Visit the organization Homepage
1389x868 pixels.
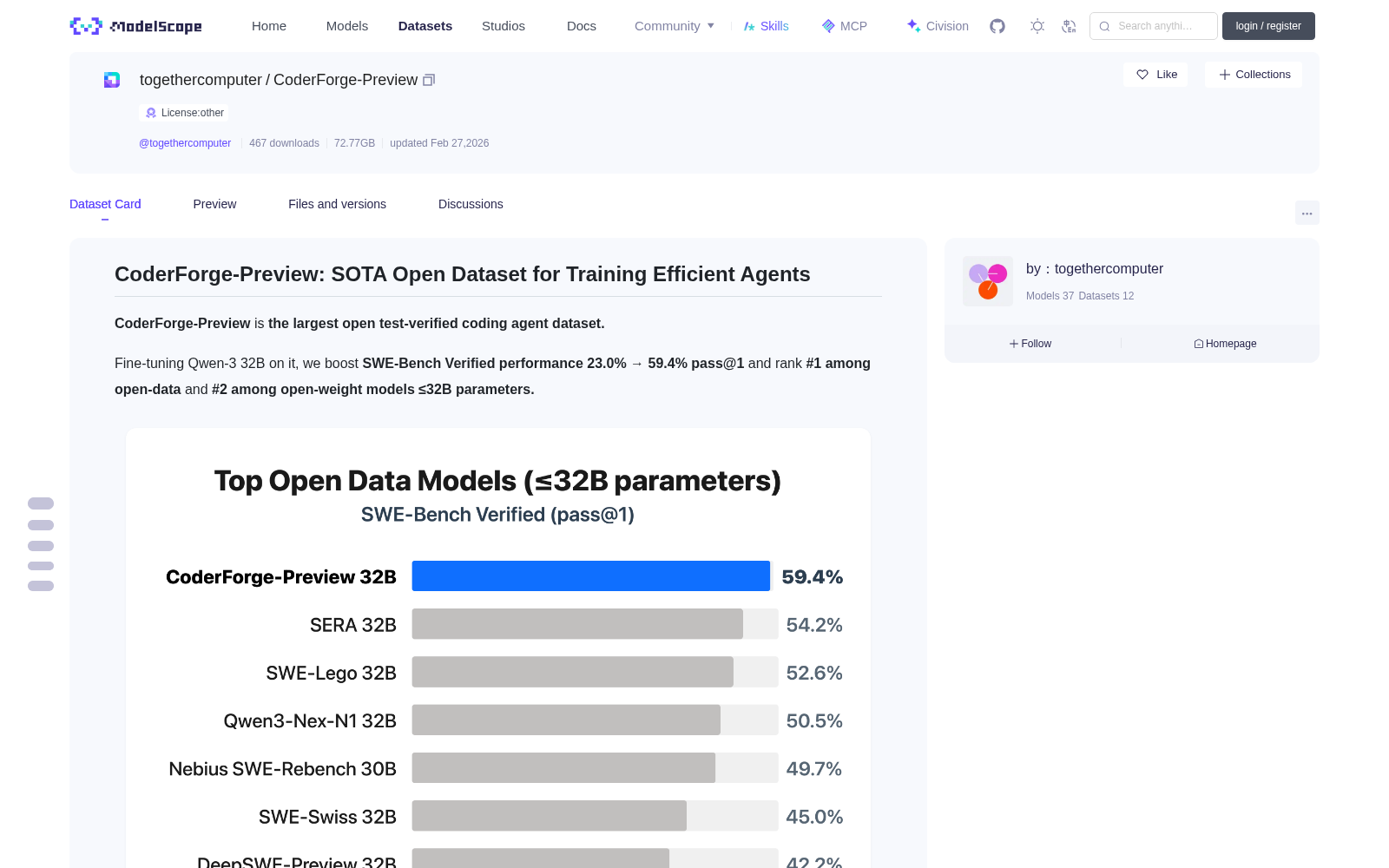(1225, 344)
